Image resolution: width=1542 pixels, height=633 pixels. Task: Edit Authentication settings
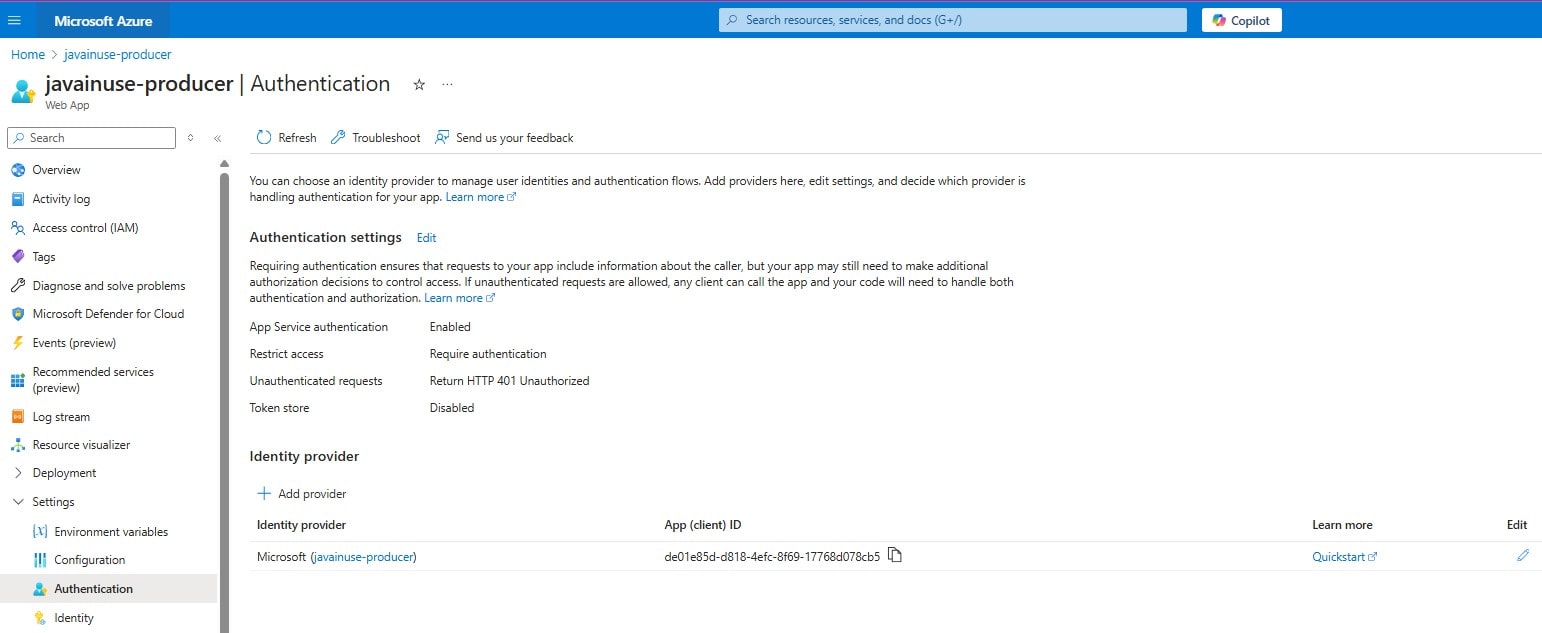pos(427,238)
